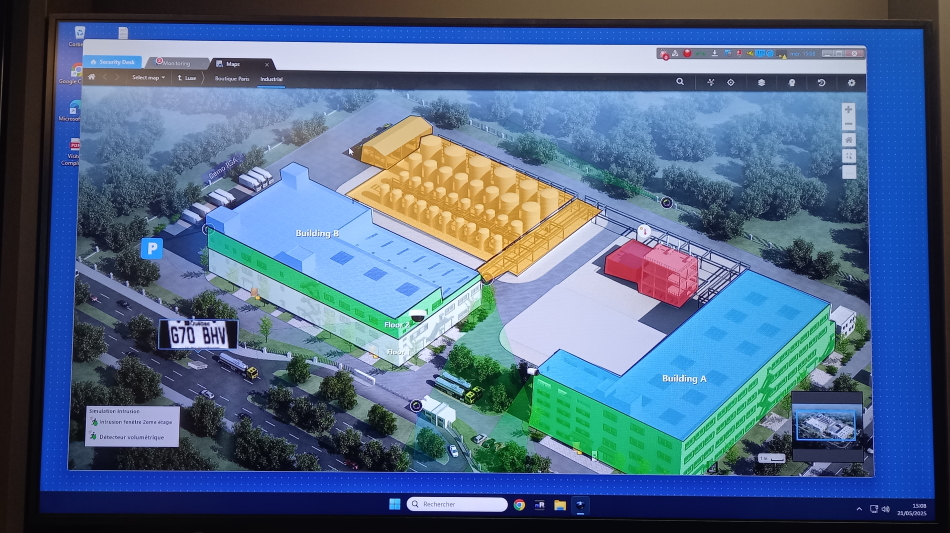Click the target selection tool icon
Viewport: 950px width, 533px height.
pyautogui.click(x=731, y=82)
